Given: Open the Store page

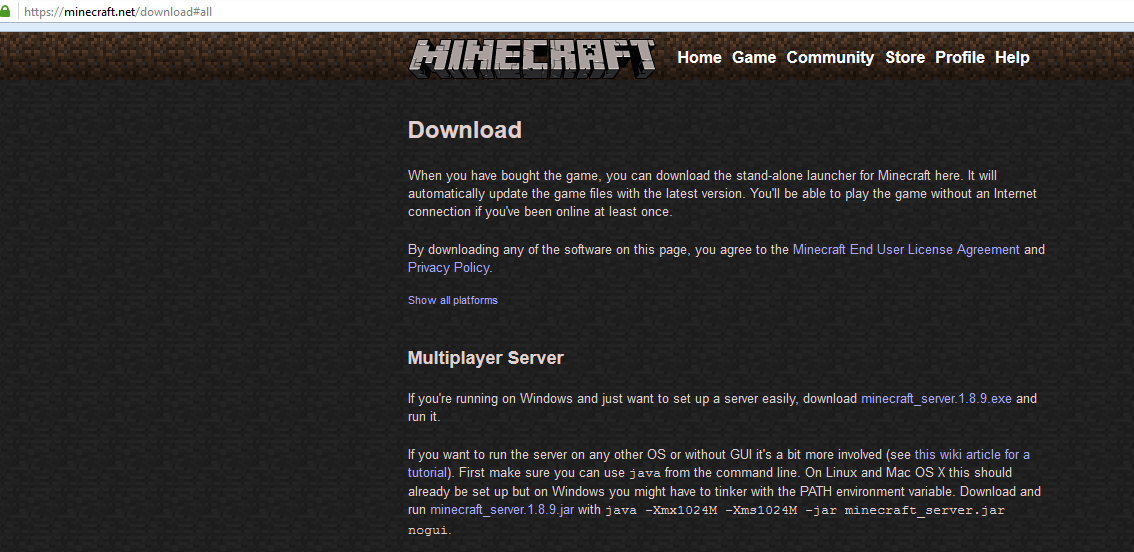Looking at the screenshot, I should tap(905, 57).
